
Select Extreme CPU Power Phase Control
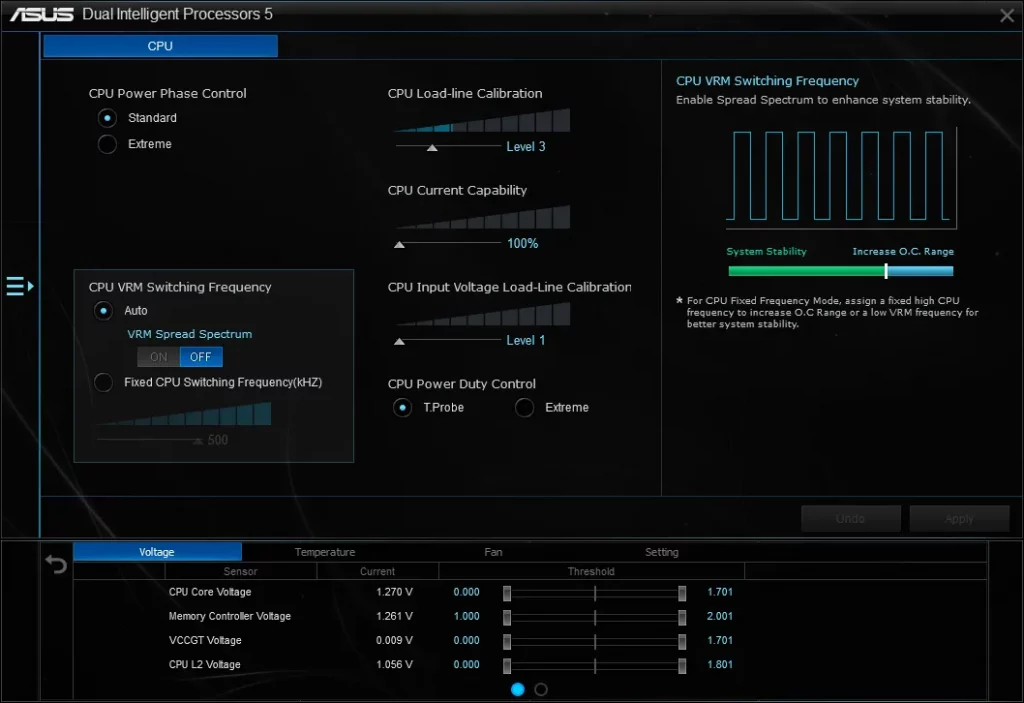[107, 144]
